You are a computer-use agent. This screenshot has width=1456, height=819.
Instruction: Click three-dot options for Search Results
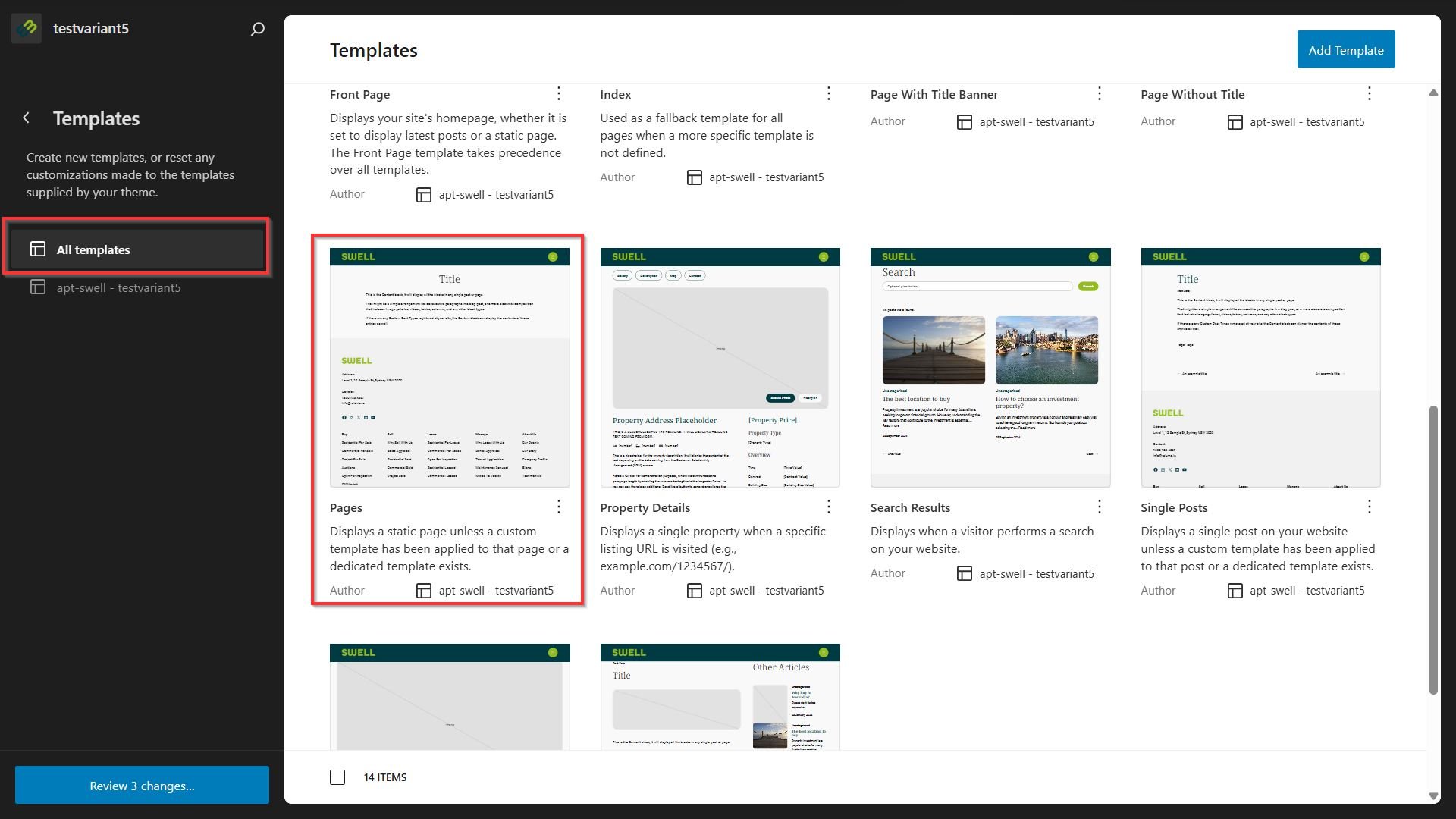1100,507
